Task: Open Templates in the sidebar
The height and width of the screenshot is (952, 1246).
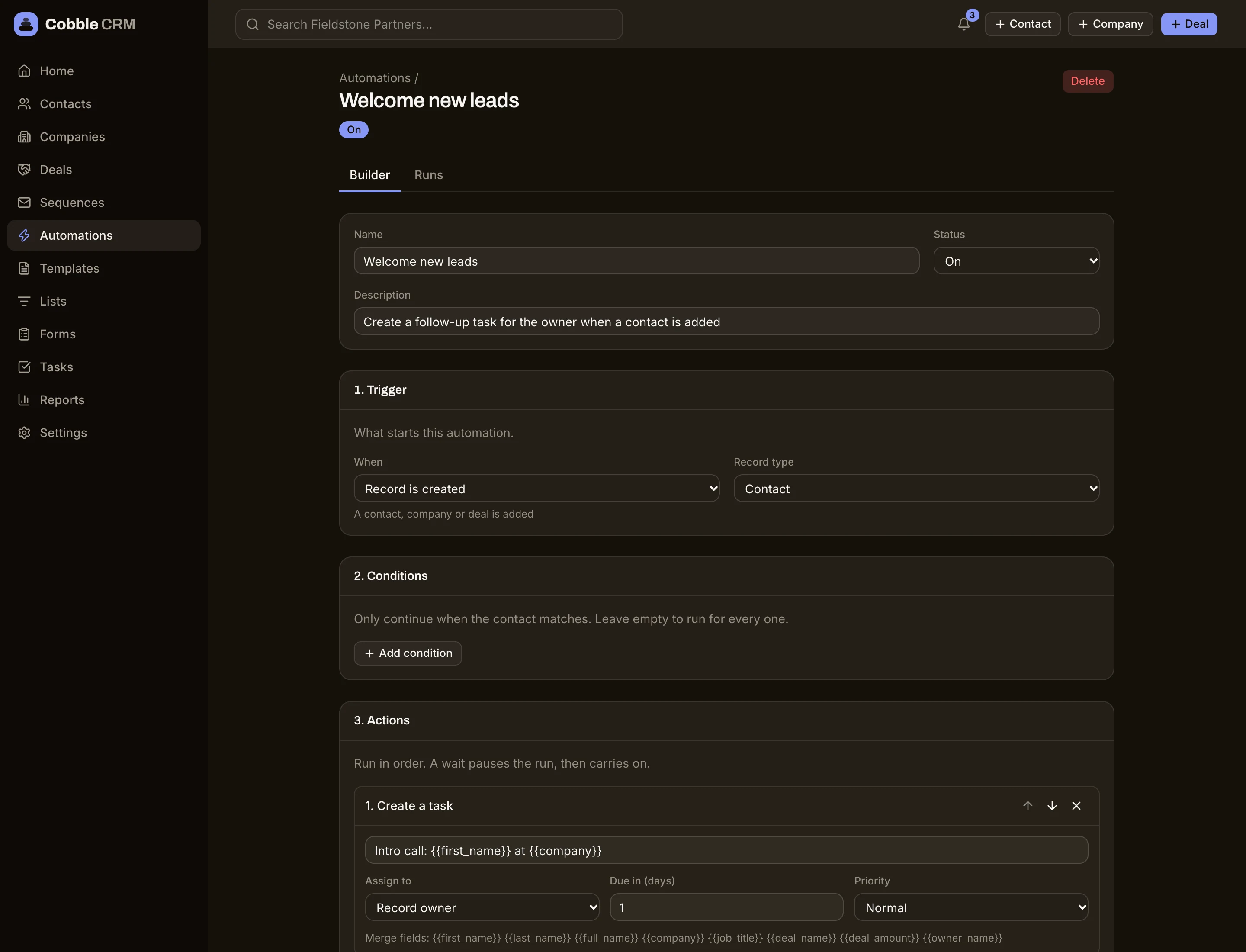Action: 104,268
